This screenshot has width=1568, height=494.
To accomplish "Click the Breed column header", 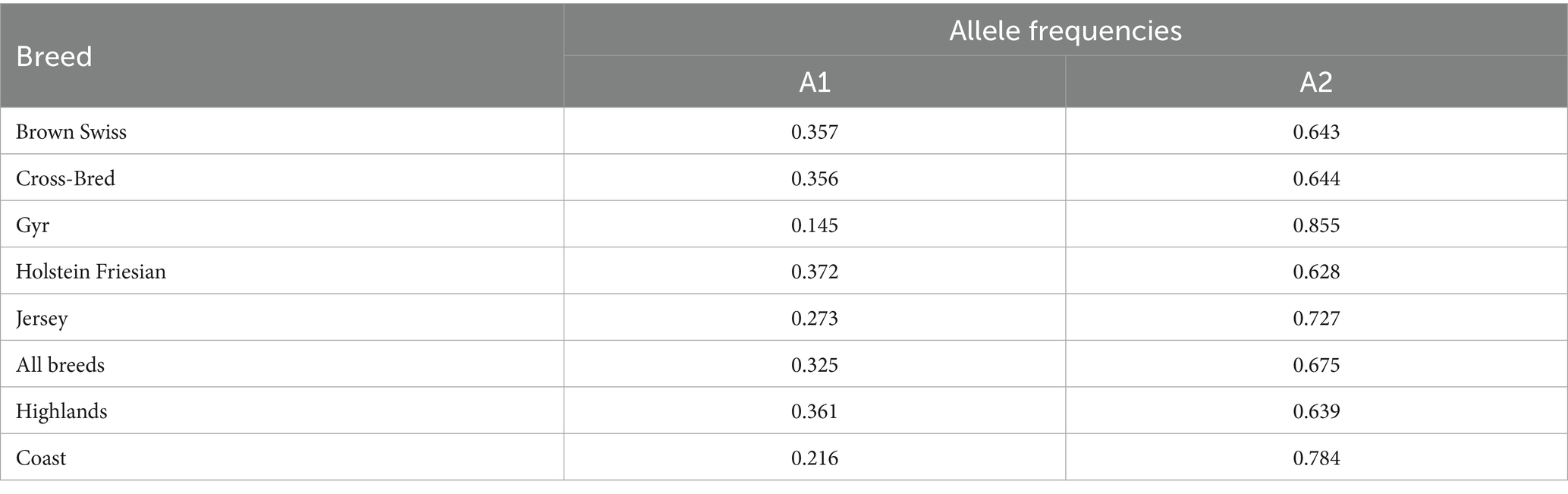I will pos(54,56).
